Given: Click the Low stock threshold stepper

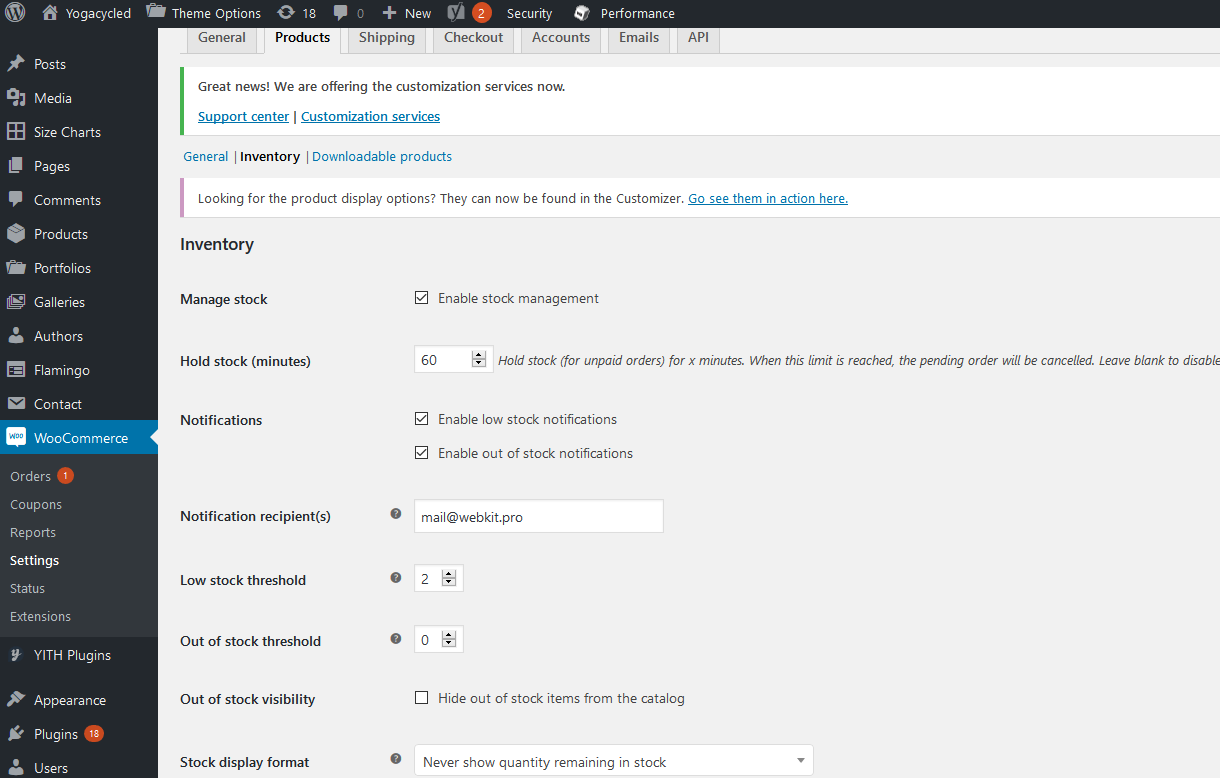Looking at the screenshot, I should click(x=449, y=579).
